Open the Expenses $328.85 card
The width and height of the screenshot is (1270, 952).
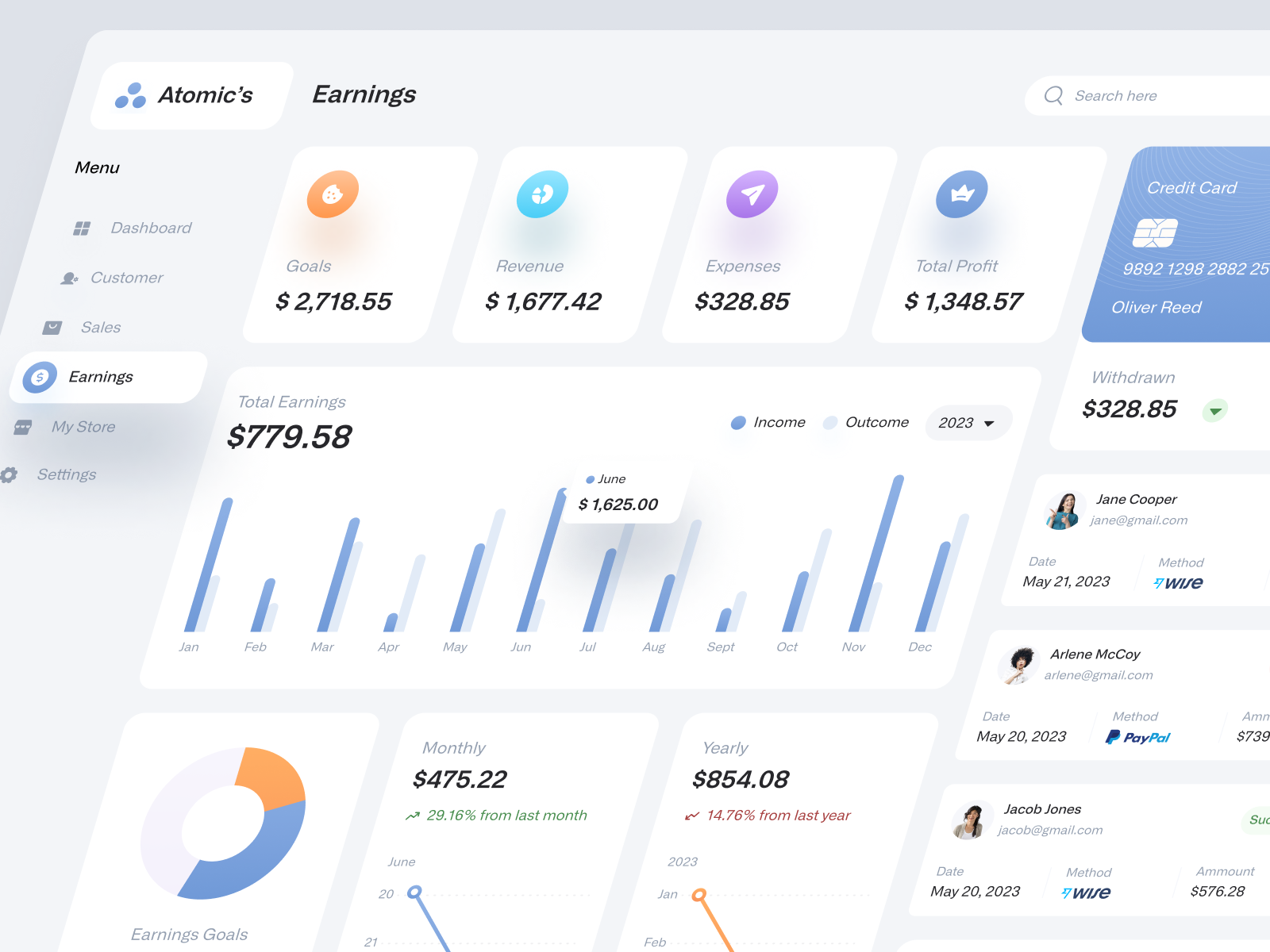click(780, 244)
